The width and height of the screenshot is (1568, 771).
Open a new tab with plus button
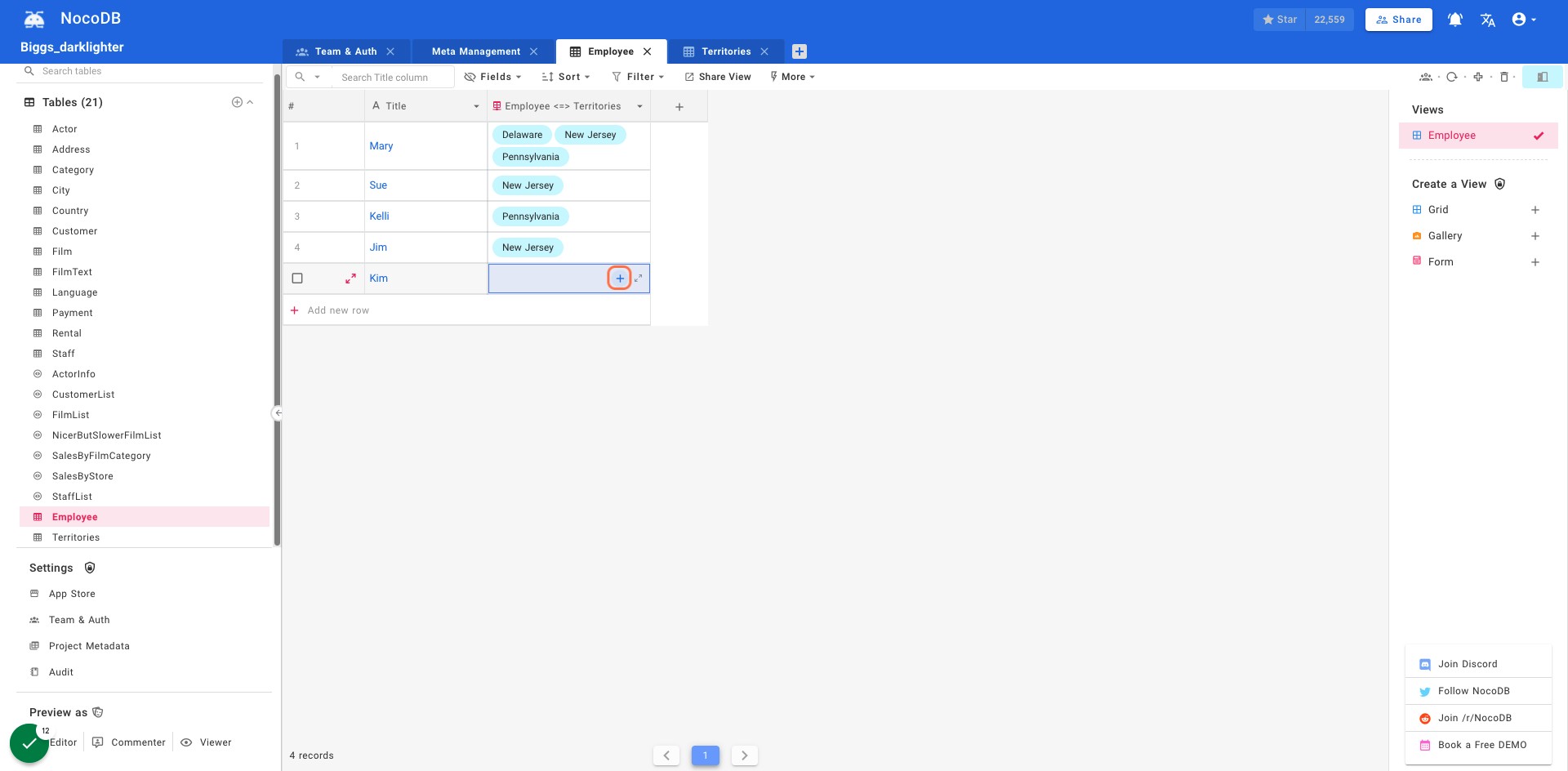coord(800,51)
